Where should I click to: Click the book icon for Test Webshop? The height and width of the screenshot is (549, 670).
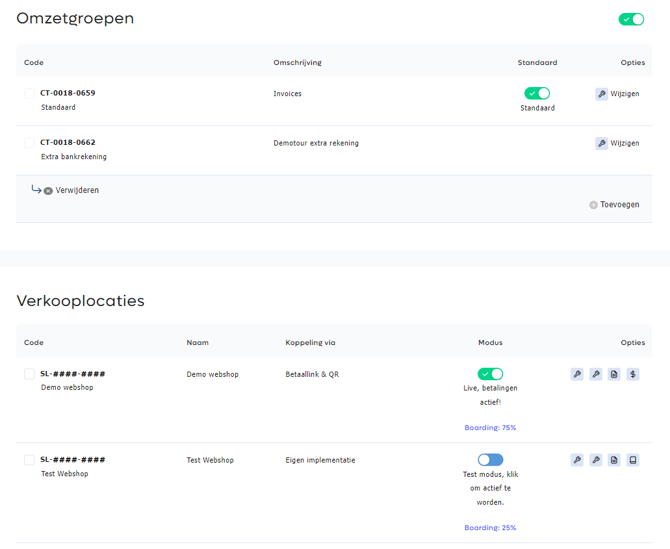click(x=633, y=460)
